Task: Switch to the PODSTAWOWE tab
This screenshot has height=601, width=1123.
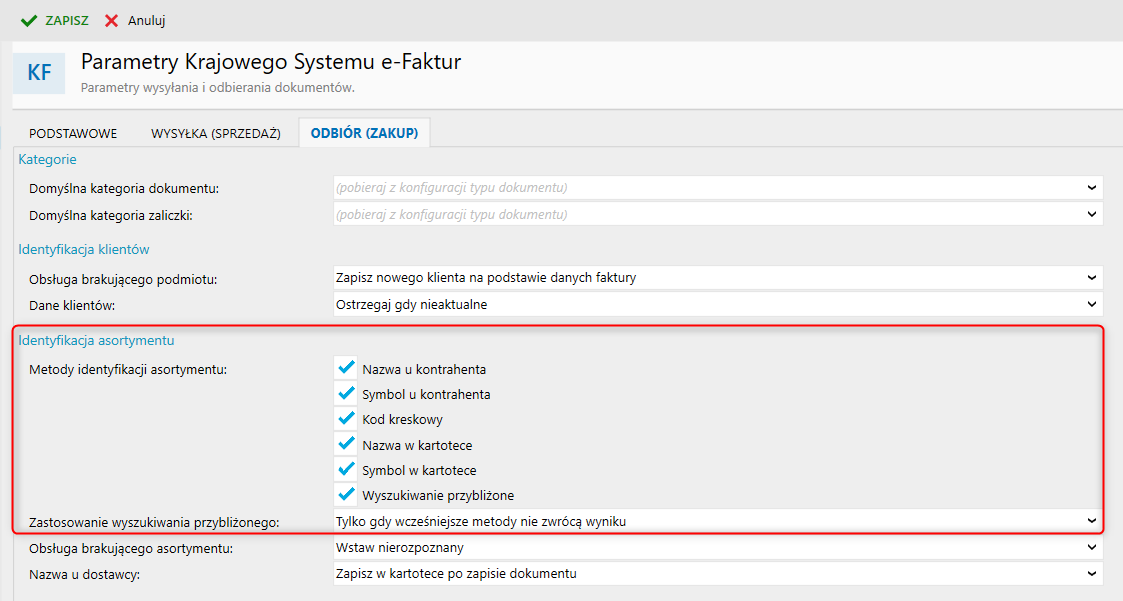Action: tap(73, 133)
